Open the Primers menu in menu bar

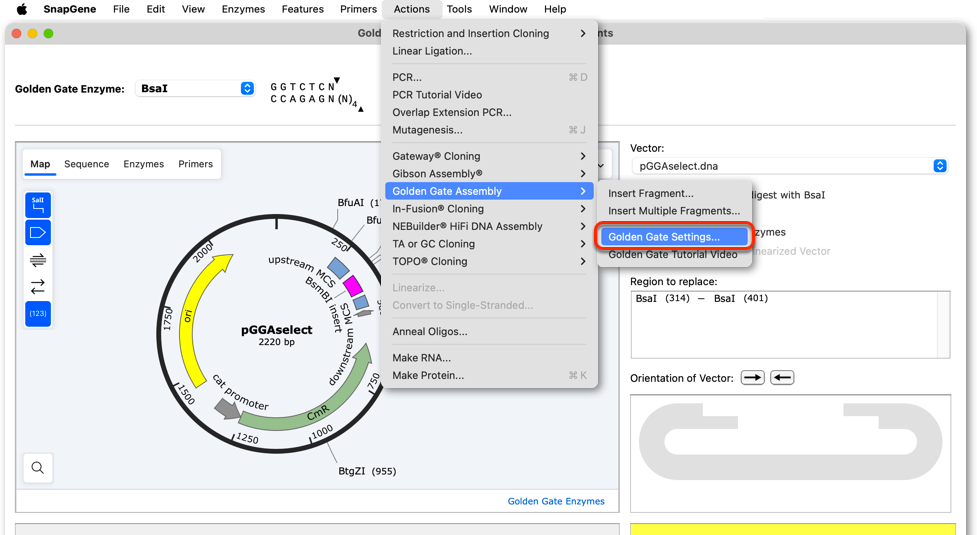click(358, 9)
